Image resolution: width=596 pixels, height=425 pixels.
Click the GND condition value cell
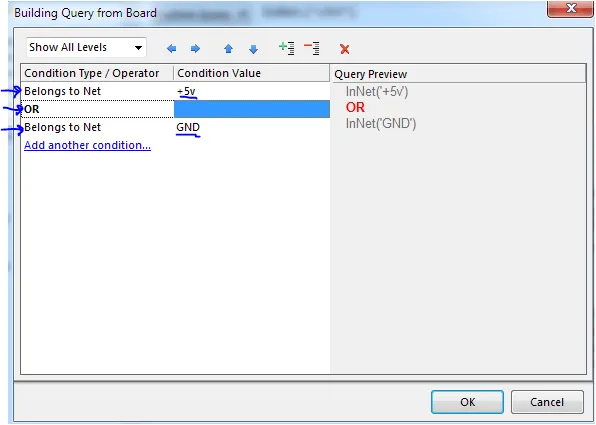(251, 127)
